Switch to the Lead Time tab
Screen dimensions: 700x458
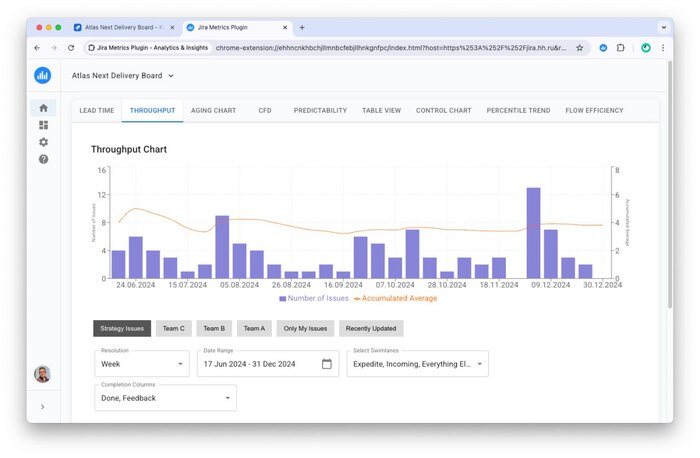pos(96,110)
